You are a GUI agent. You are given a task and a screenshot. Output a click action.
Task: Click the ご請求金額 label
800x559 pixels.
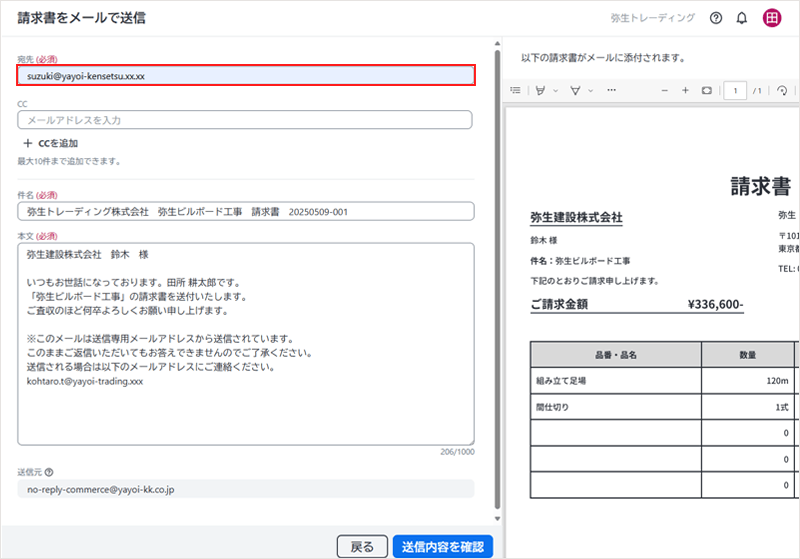pyautogui.click(x=559, y=304)
